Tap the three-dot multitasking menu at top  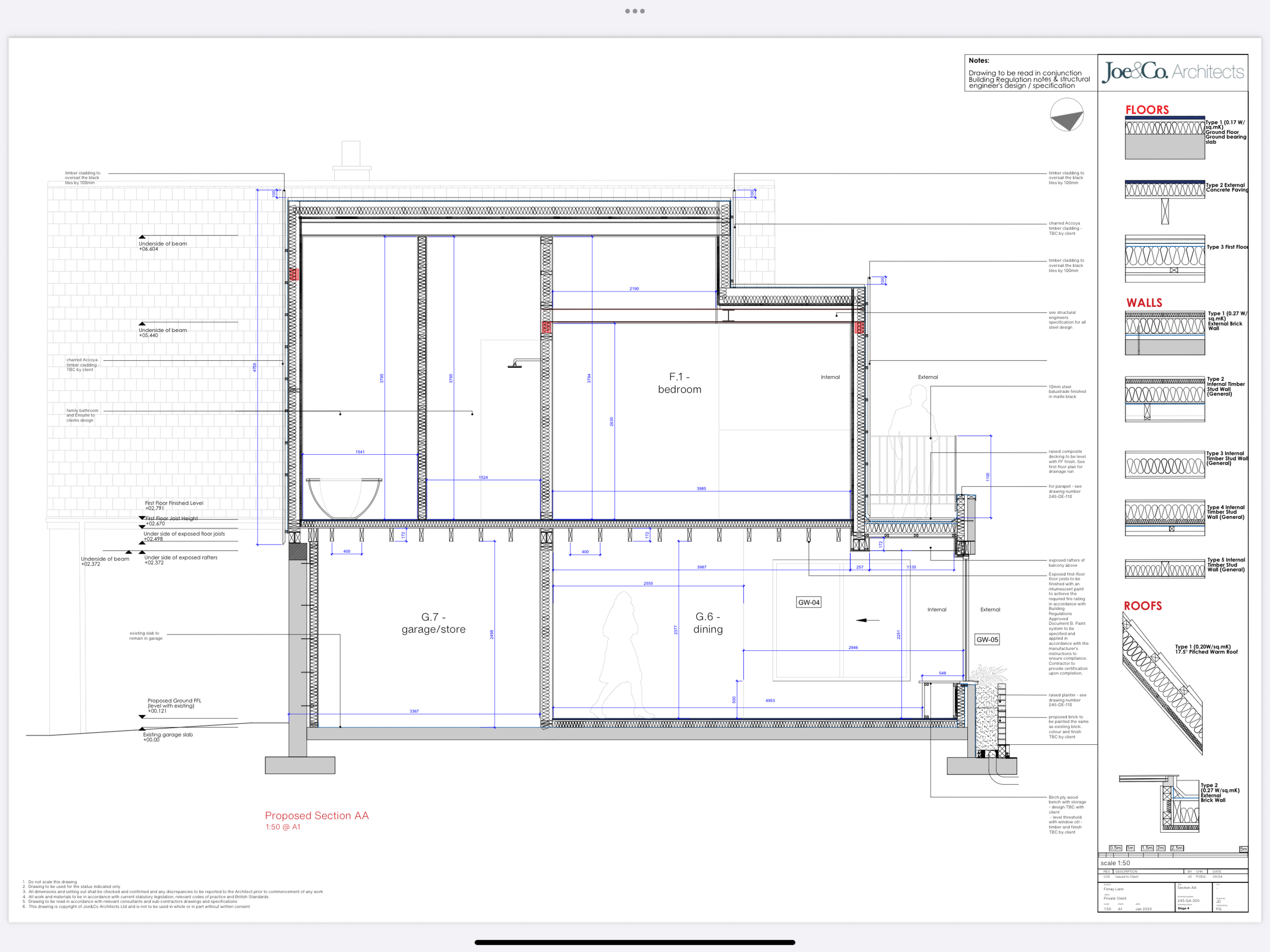[634, 11]
